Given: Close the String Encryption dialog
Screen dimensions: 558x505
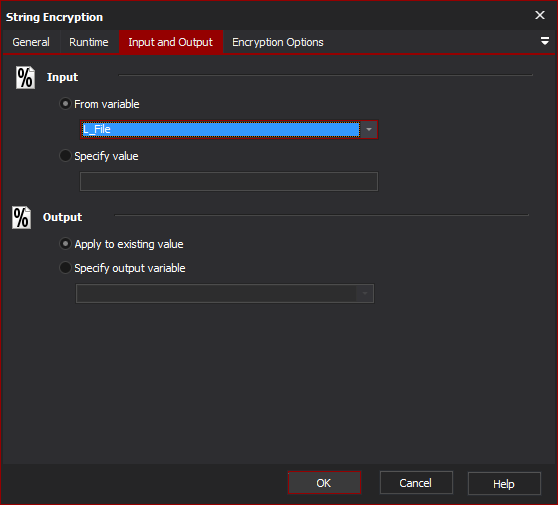Looking at the screenshot, I should (x=540, y=15).
